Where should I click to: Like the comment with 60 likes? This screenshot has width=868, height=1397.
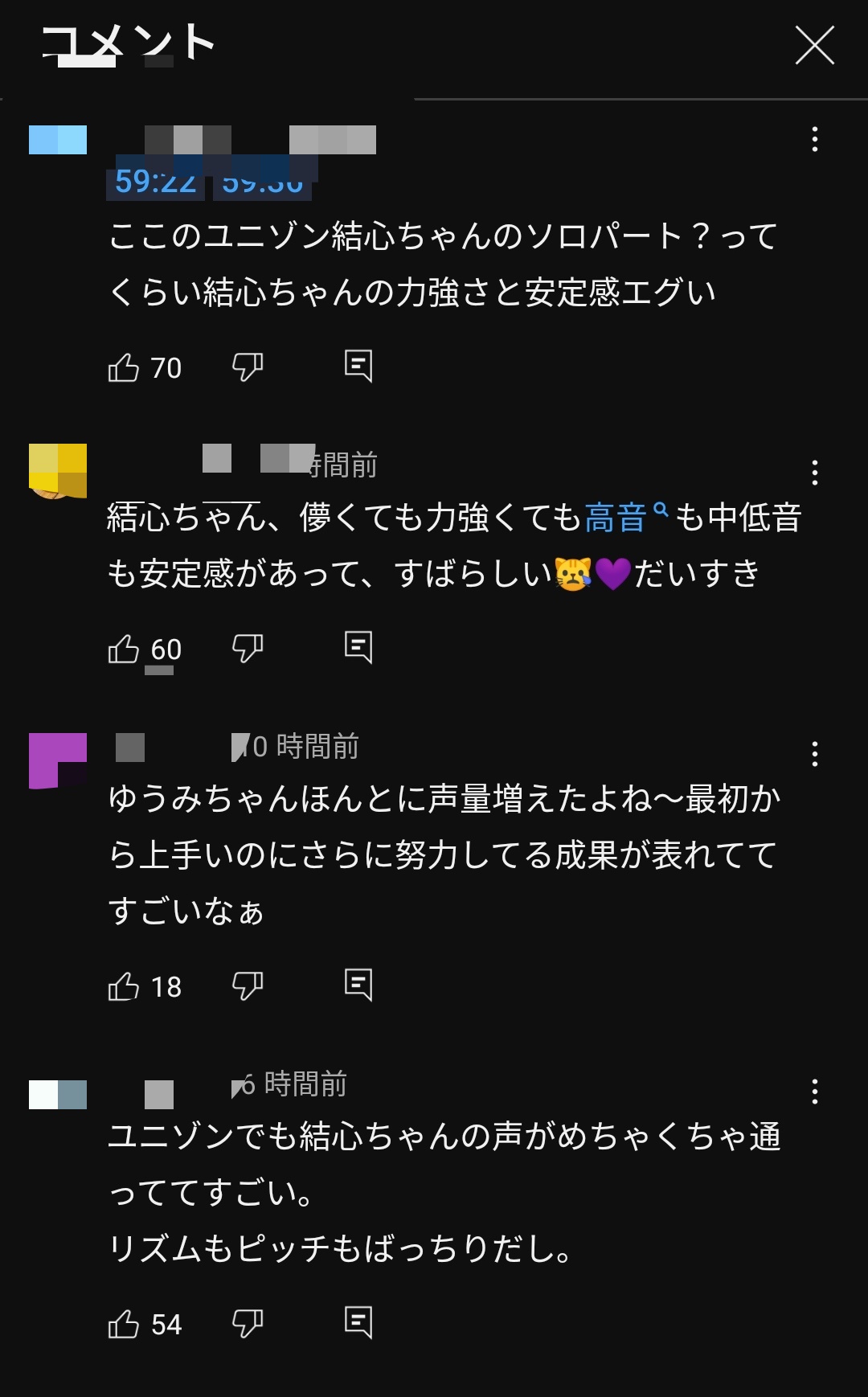(124, 649)
